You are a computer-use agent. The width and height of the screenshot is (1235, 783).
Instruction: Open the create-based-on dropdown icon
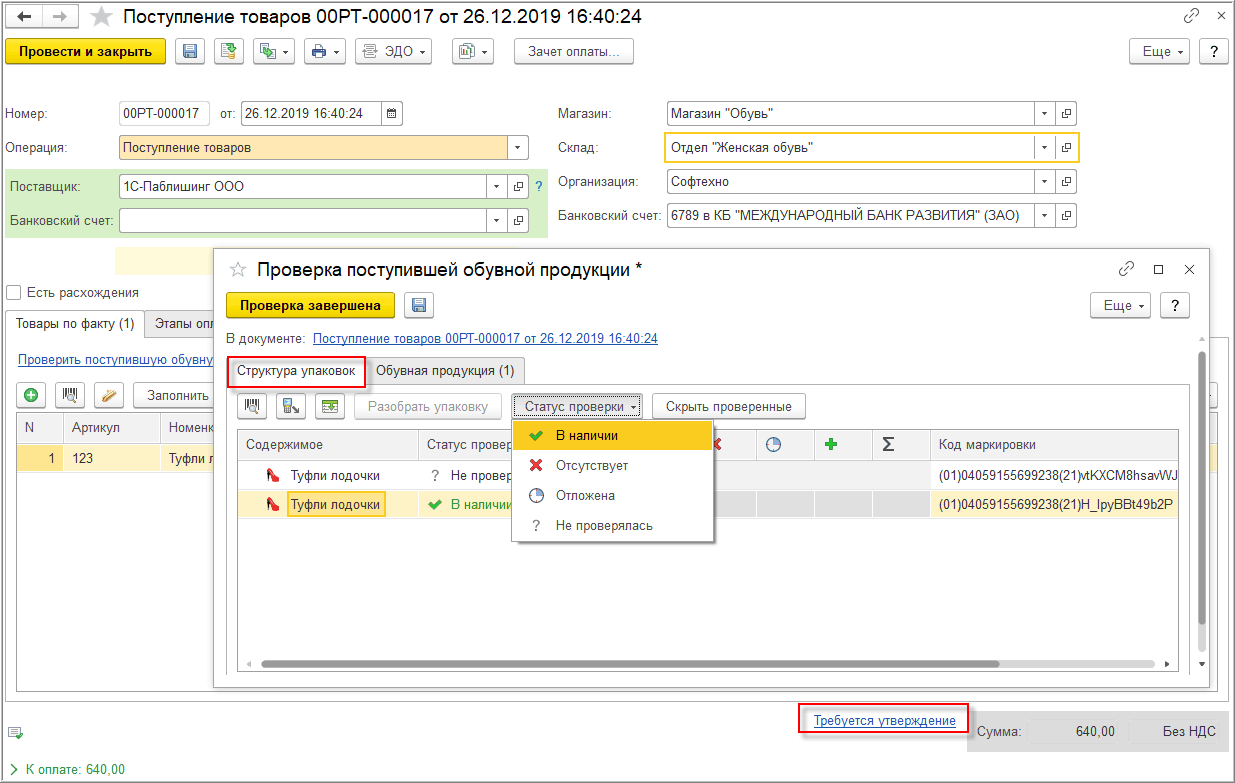coord(273,51)
